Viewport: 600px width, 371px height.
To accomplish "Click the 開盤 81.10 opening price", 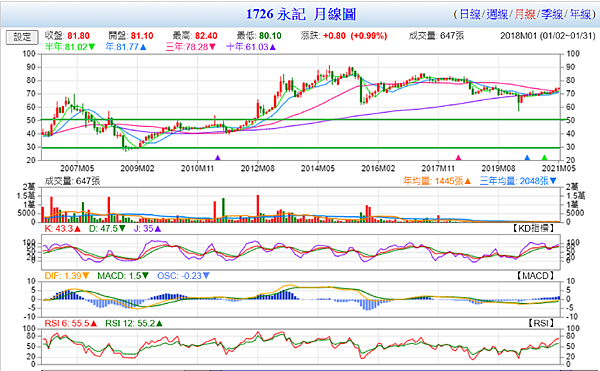I will (131, 36).
